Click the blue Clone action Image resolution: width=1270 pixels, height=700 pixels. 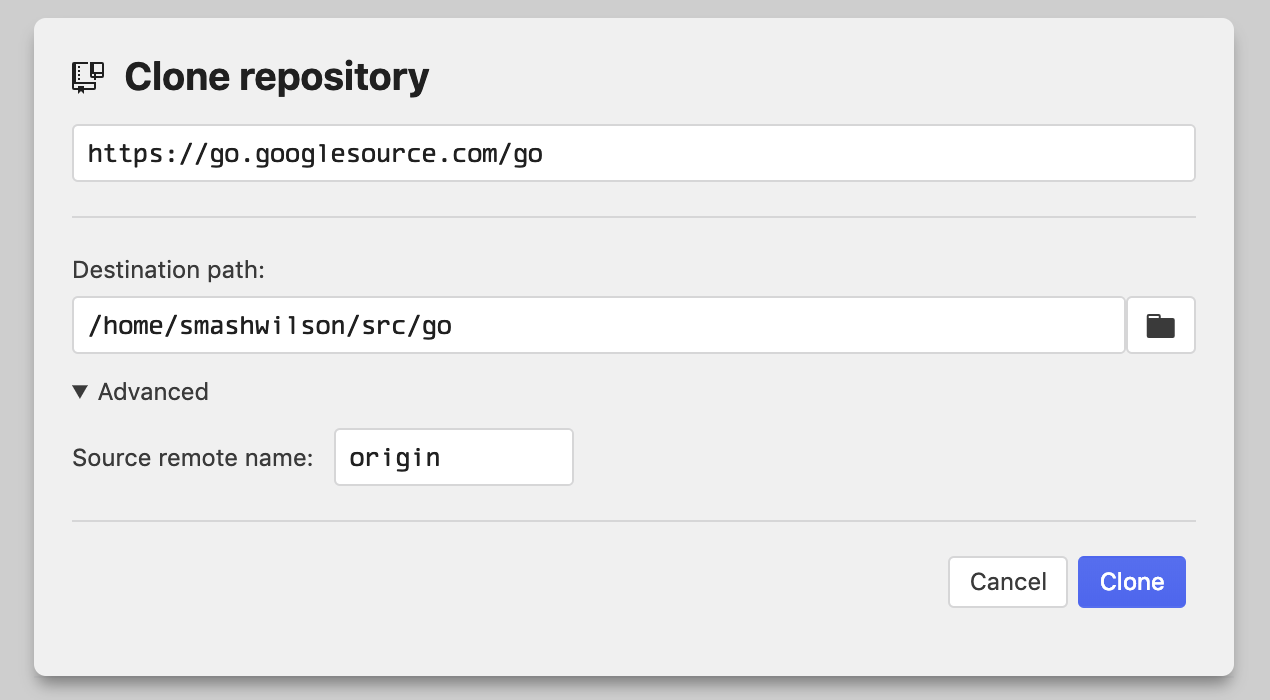(1131, 581)
